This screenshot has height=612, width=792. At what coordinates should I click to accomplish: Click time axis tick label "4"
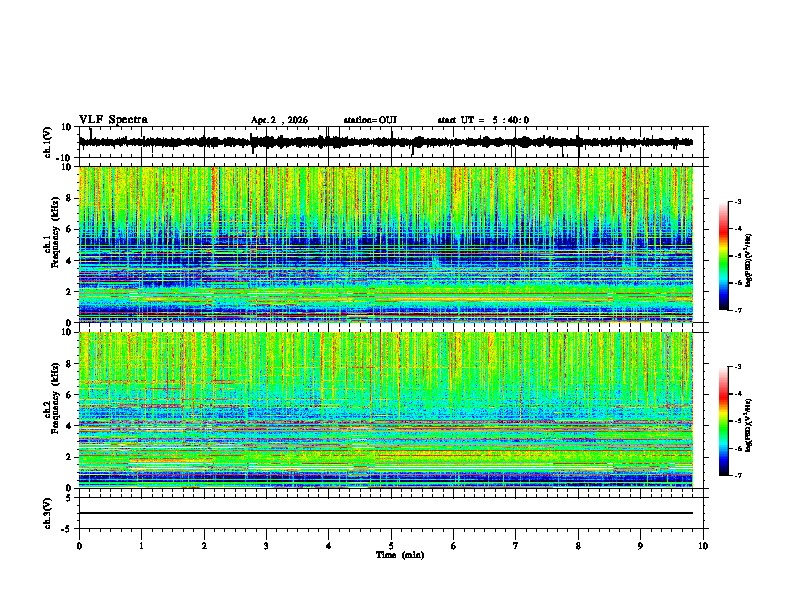tap(329, 546)
